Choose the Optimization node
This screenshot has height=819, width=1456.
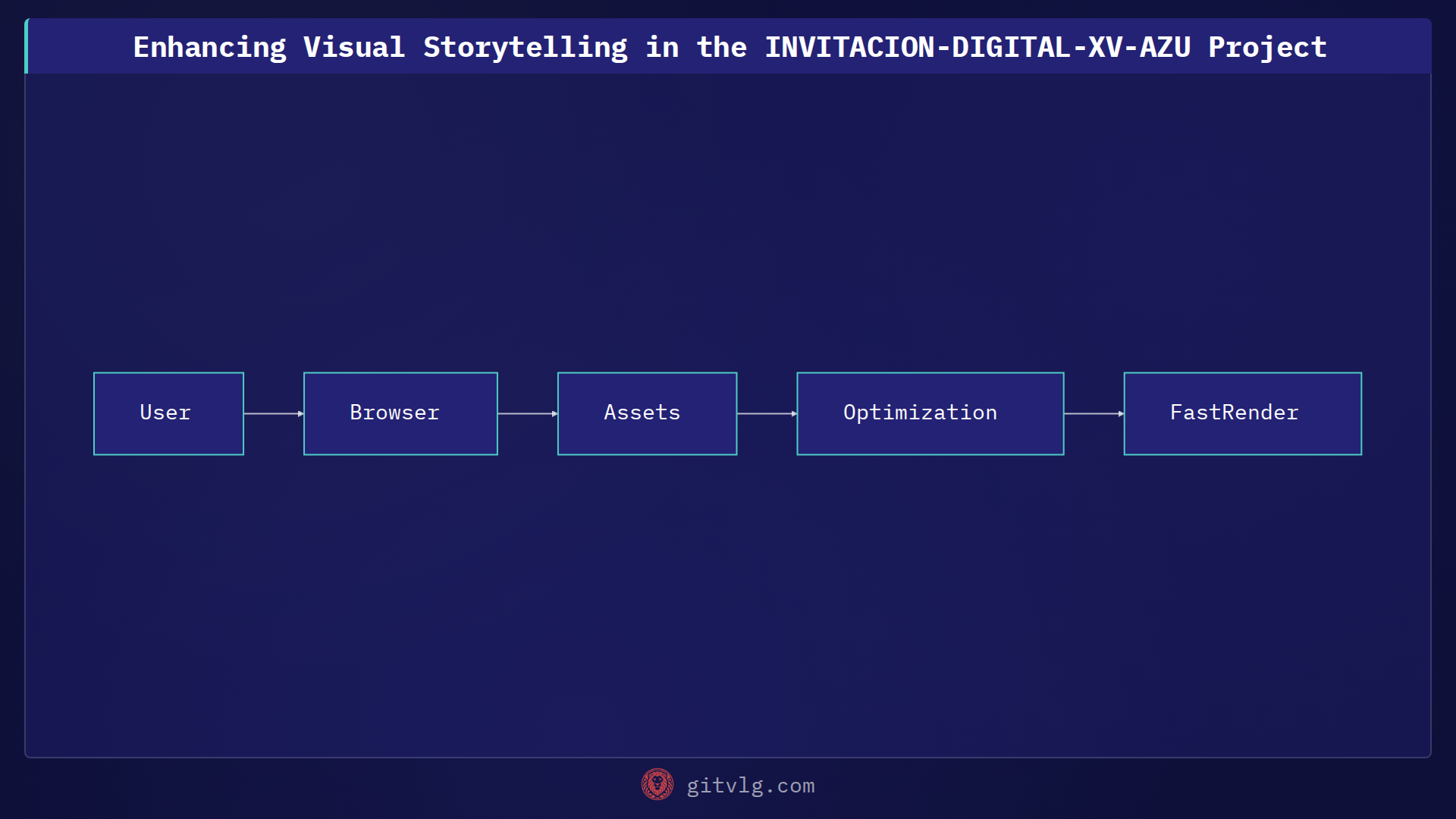930,413
